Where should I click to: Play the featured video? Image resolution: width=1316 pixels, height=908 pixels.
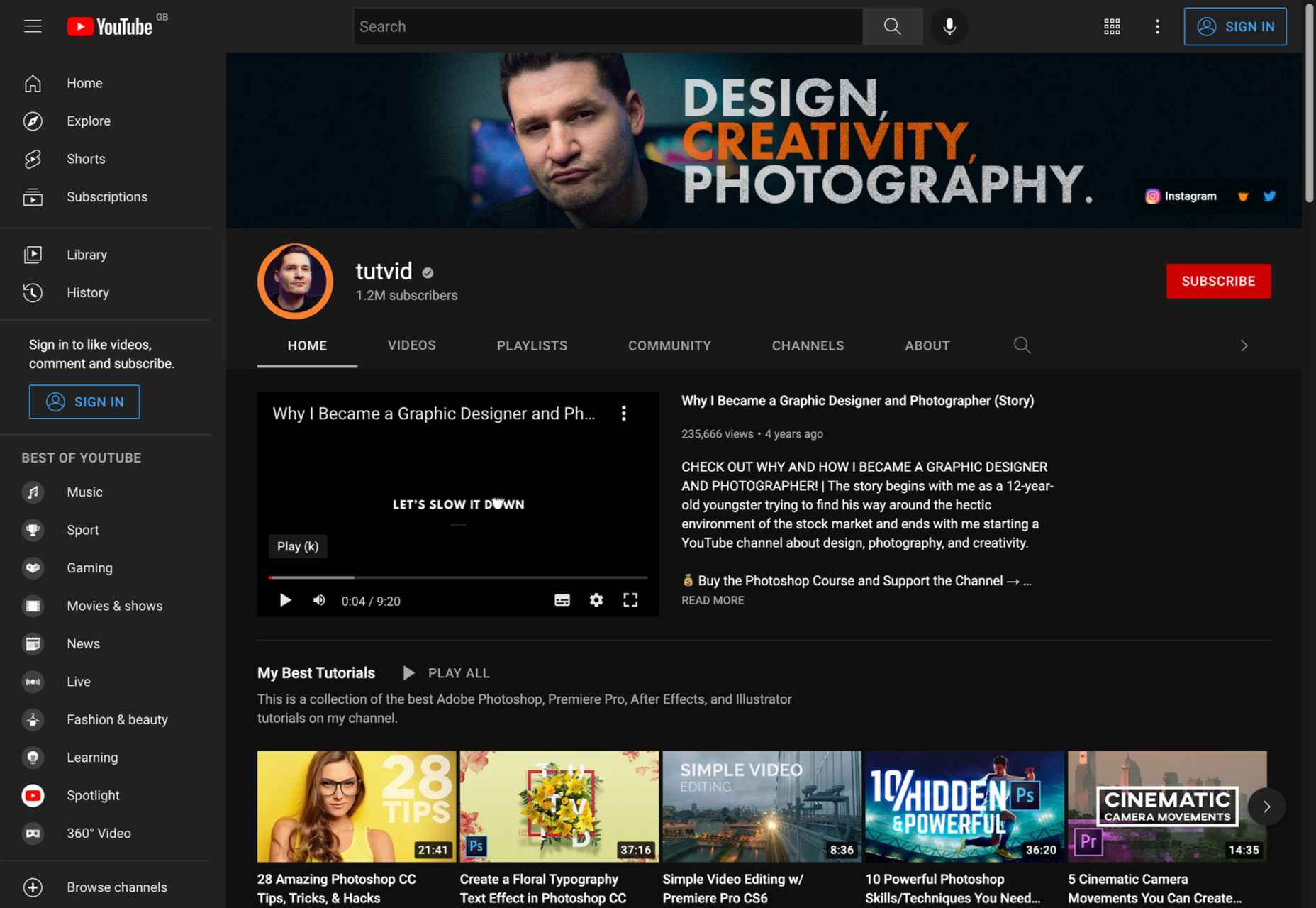tap(285, 600)
